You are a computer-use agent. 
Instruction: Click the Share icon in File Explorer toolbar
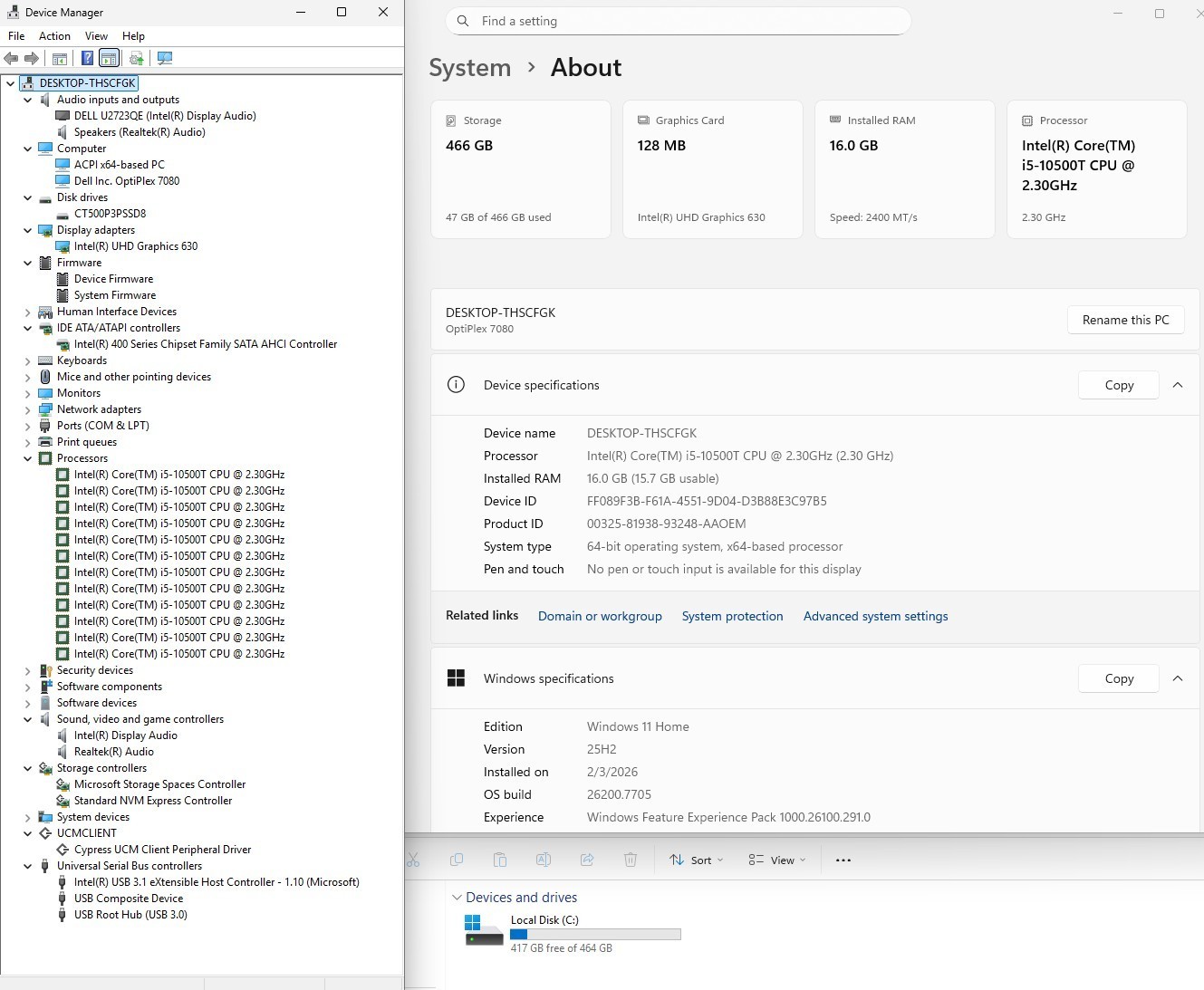point(587,860)
